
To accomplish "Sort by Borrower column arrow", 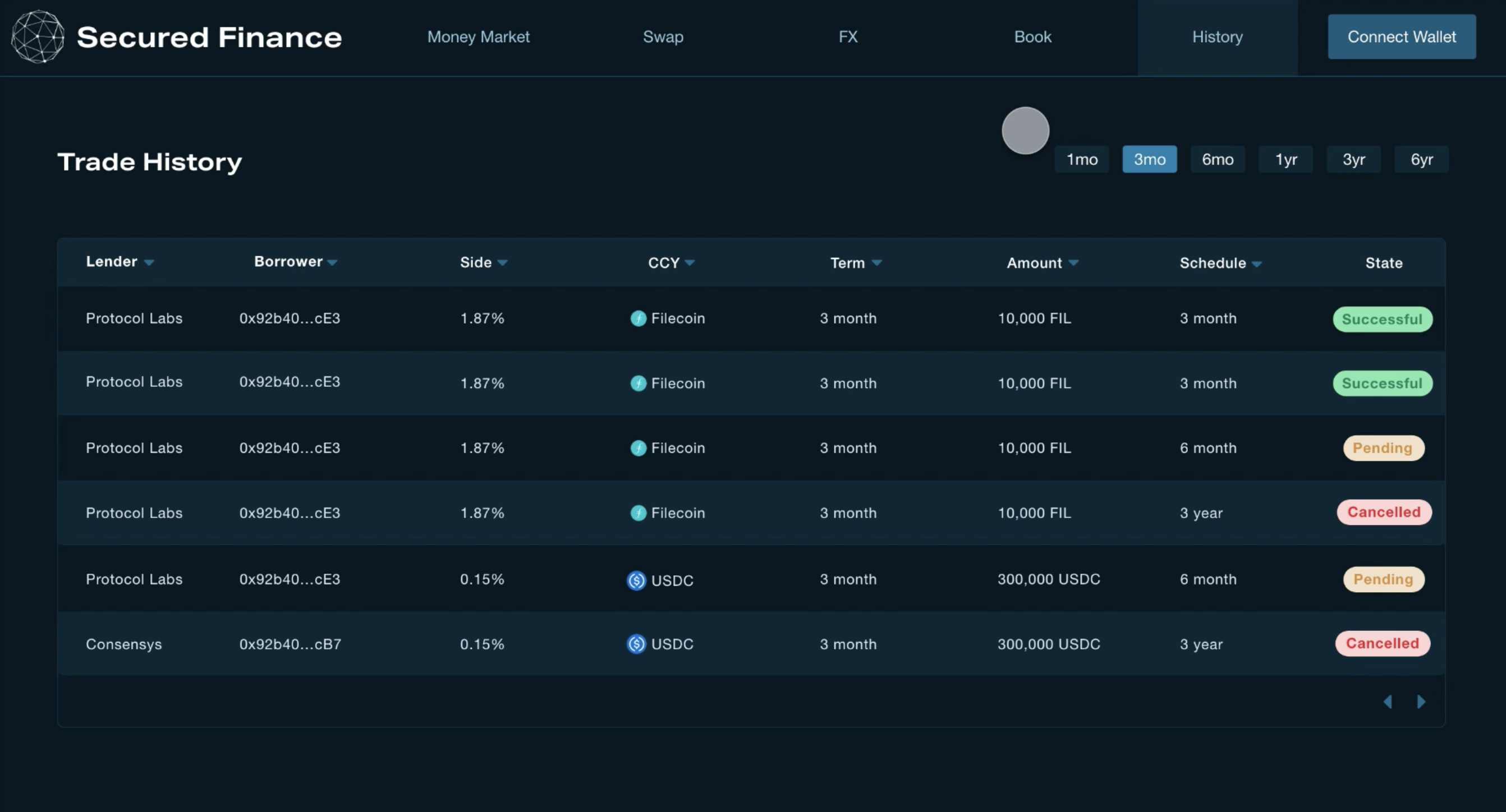I will click(332, 263).
